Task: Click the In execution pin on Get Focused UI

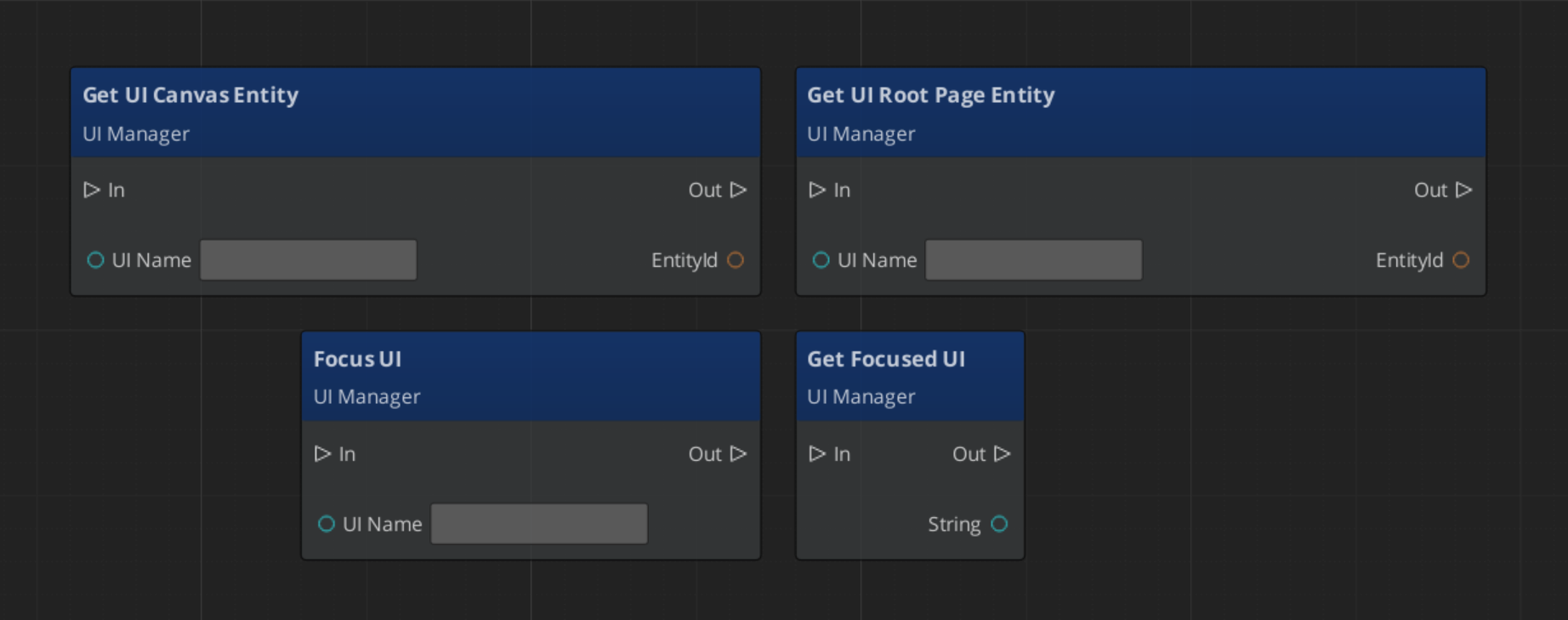Action: click(817, 454)
